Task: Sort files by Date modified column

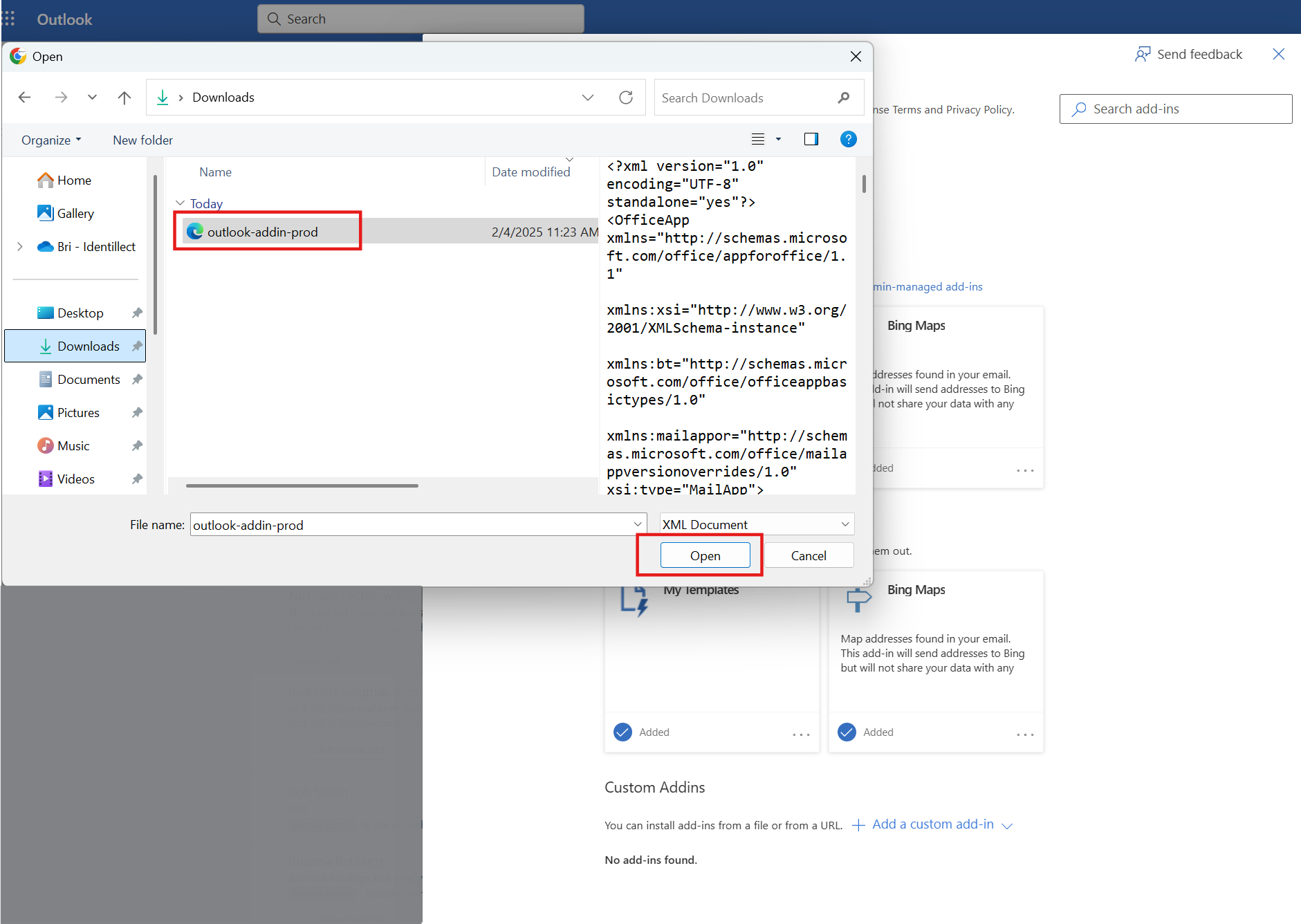Action: tap(531, 172)
